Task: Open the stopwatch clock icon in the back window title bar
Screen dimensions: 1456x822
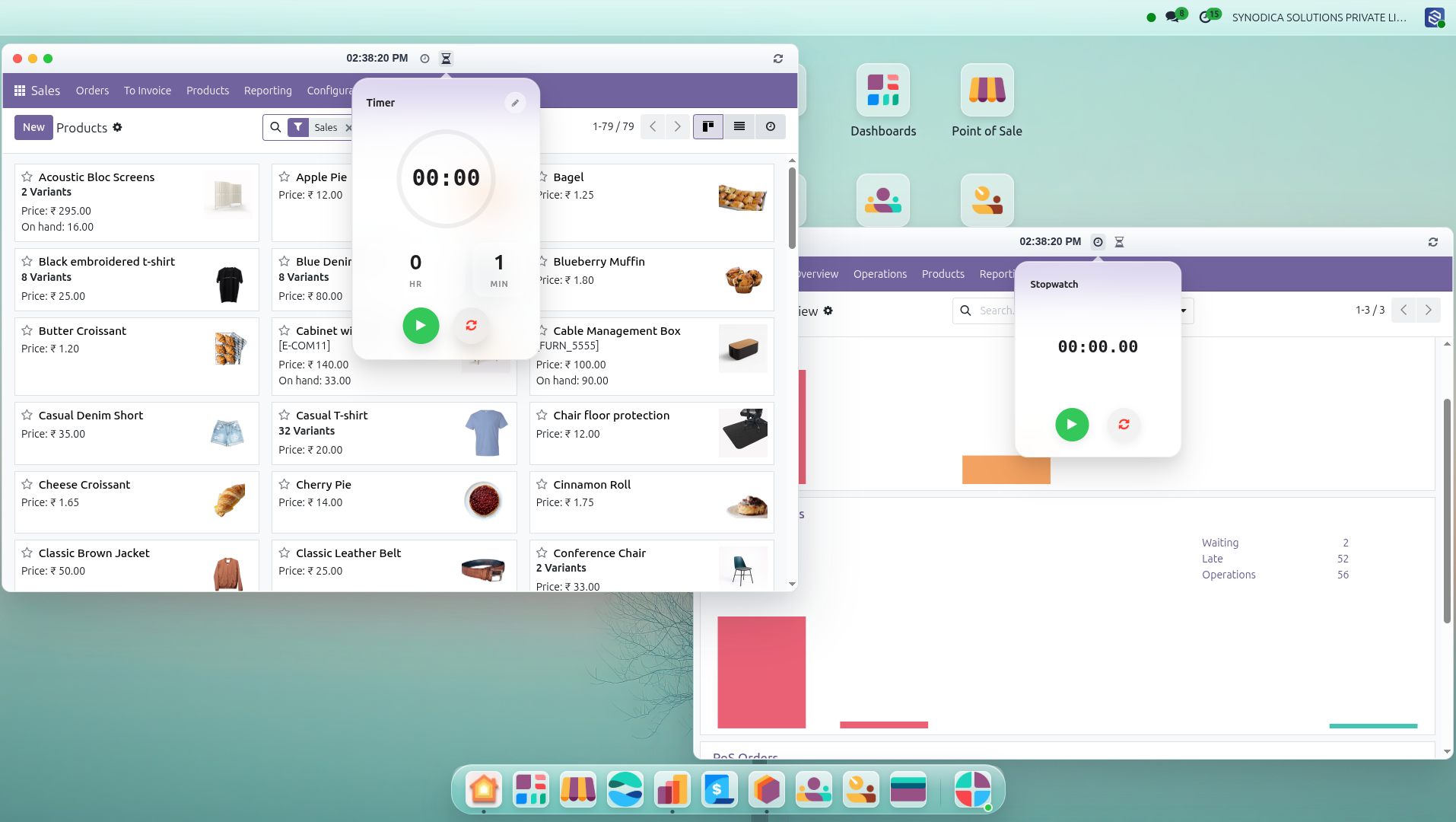Action: click(1098, 242)
